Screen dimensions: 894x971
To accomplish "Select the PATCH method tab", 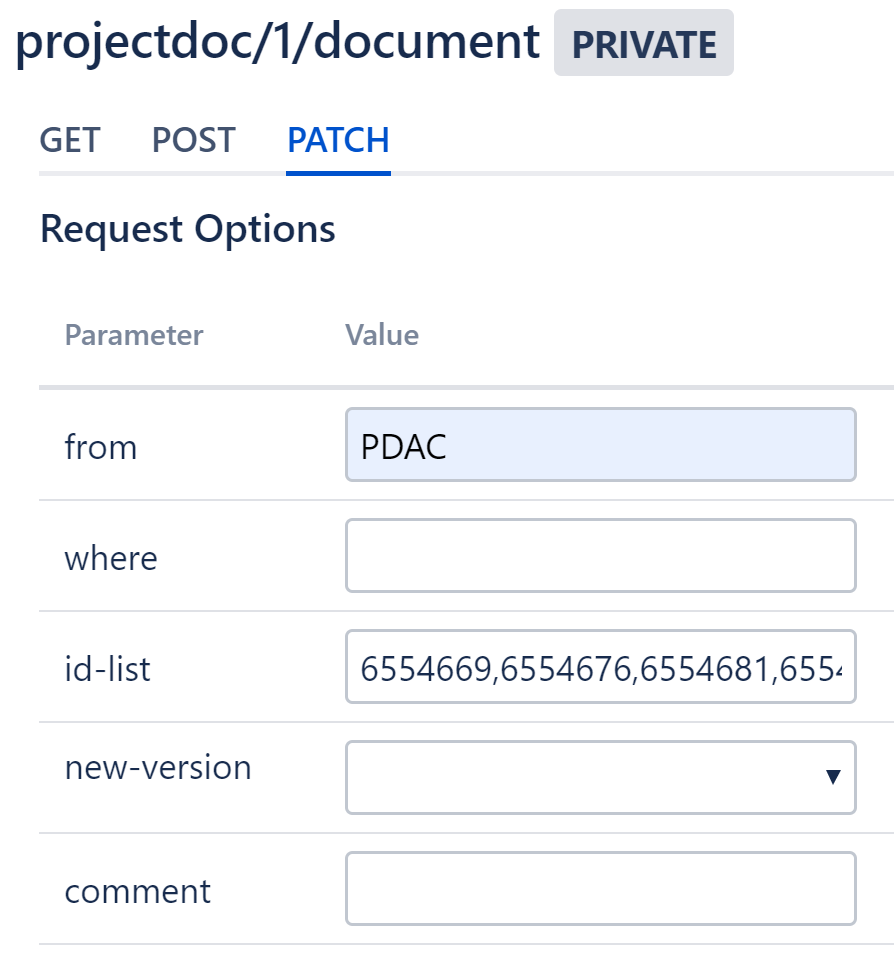I will [x=338, y=140].
